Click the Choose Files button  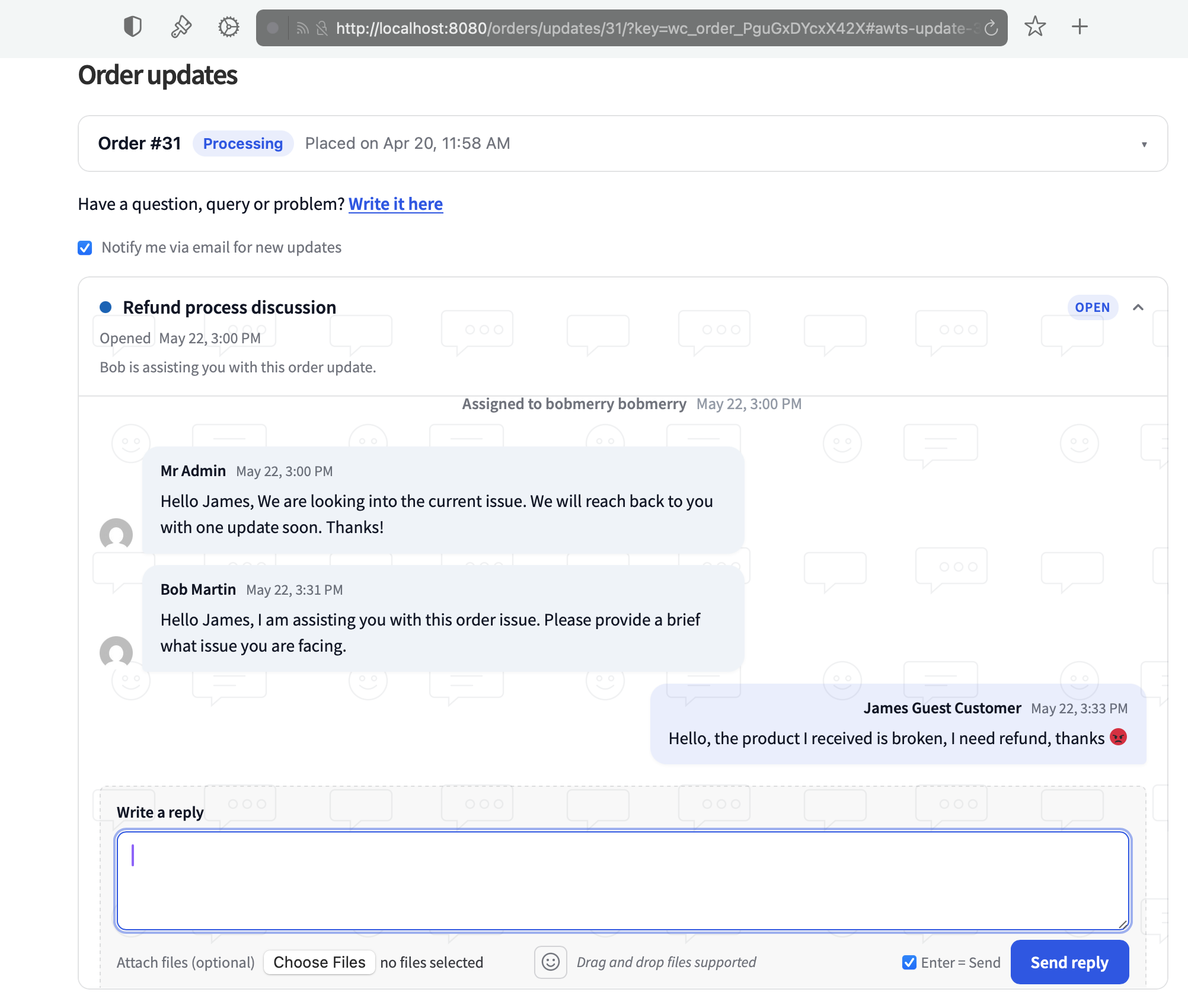pyautogui.click(x=319, y=962)
